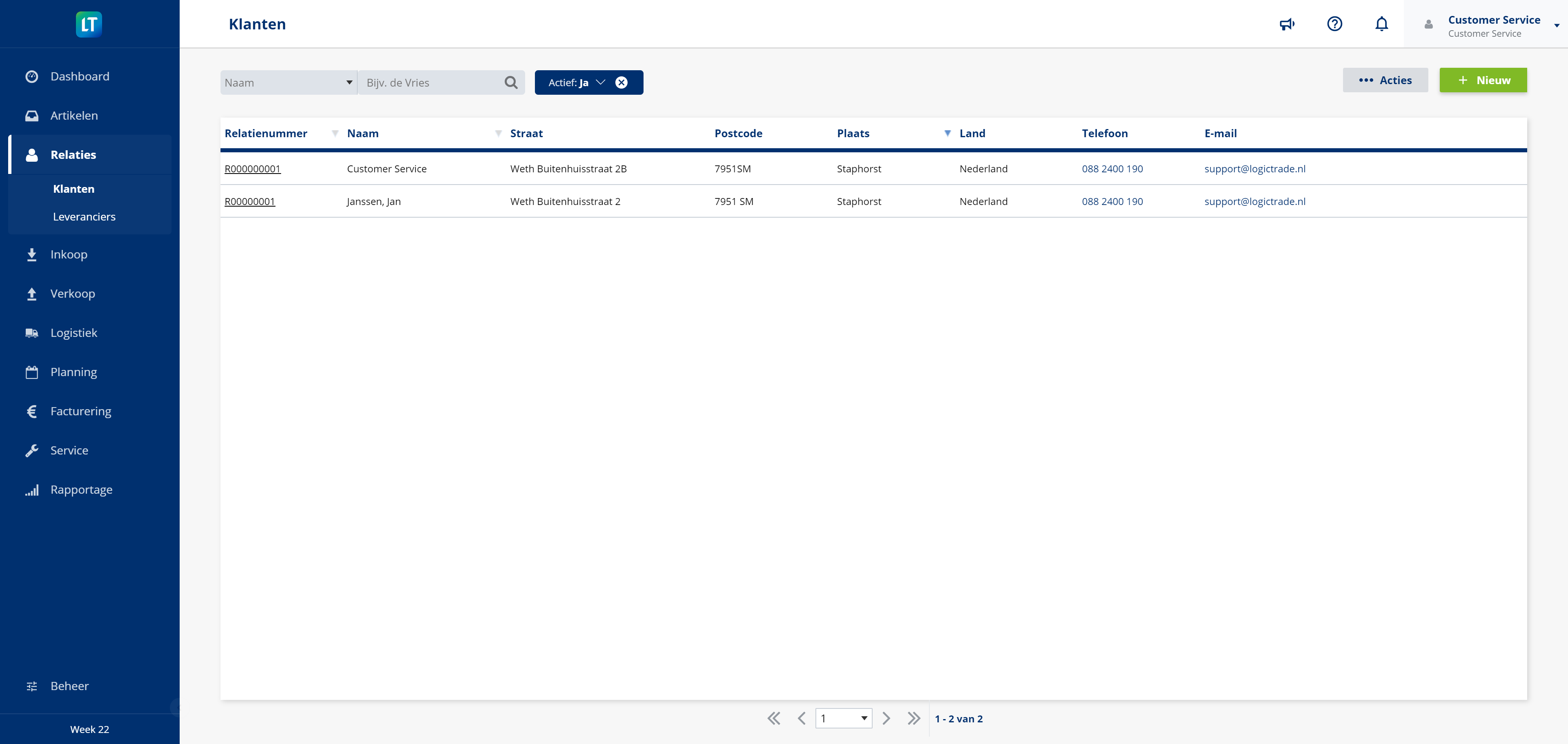Image resolution: width=1568 pixels, height=744 pixels.
Task: Select page number dropdown
Action: (844, 718)
